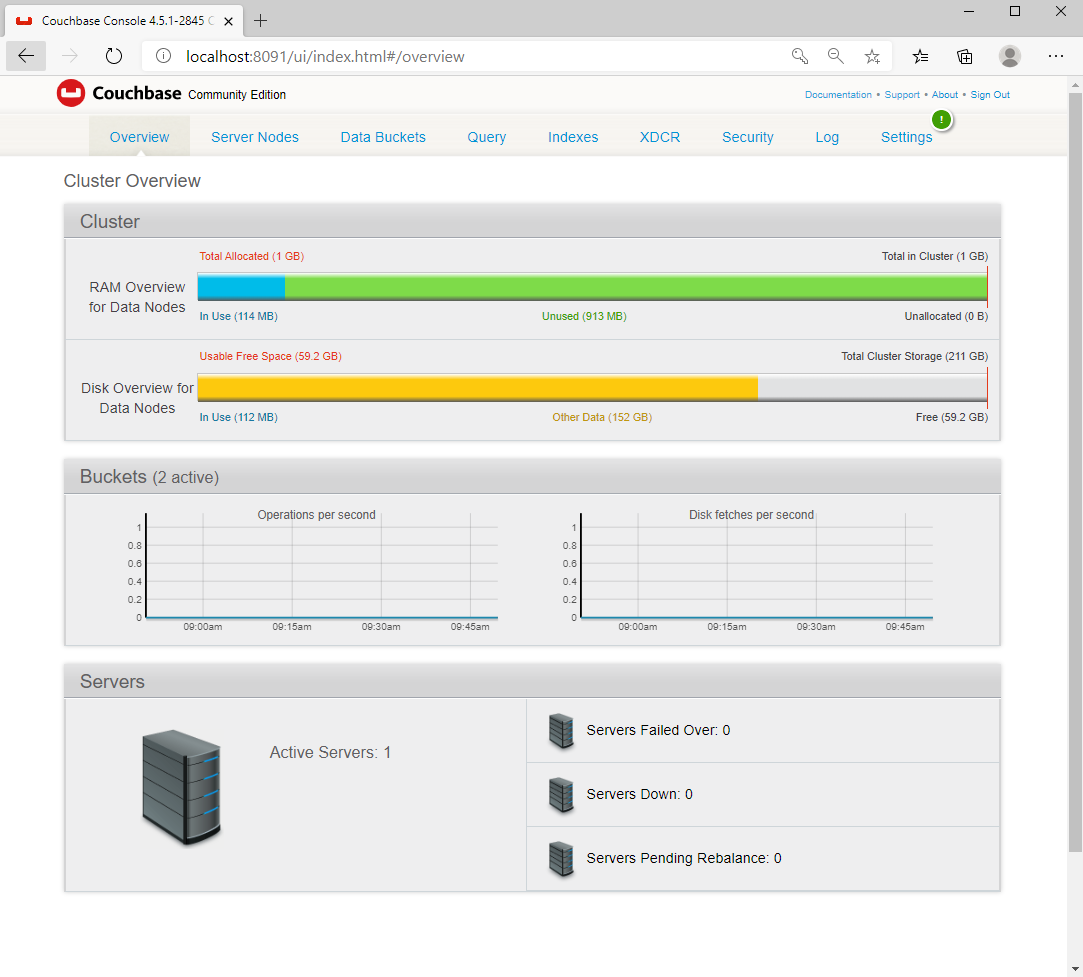The height and width of the screenshot is (977, 1083).
Task: Open the Indexes tab
Action: (573, 137)
